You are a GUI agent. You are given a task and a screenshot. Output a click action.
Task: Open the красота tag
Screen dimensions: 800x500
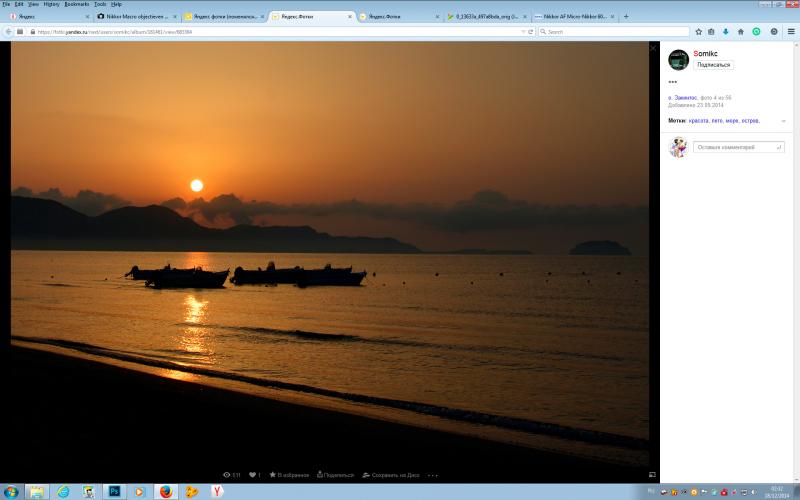click(698, 121)
